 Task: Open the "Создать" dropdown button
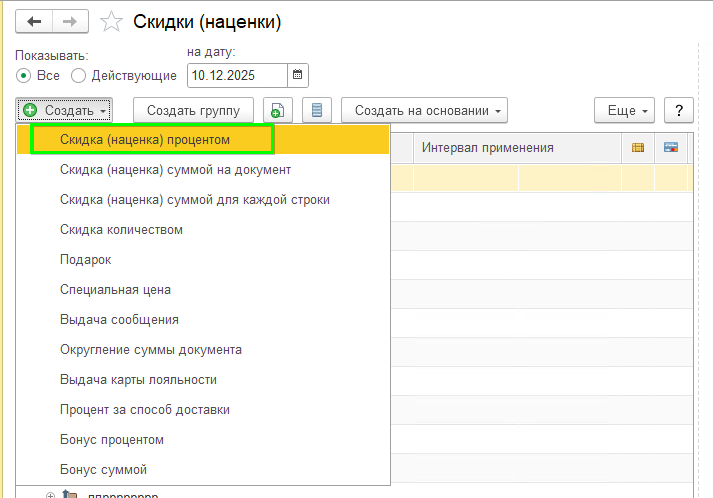point(64,110)
